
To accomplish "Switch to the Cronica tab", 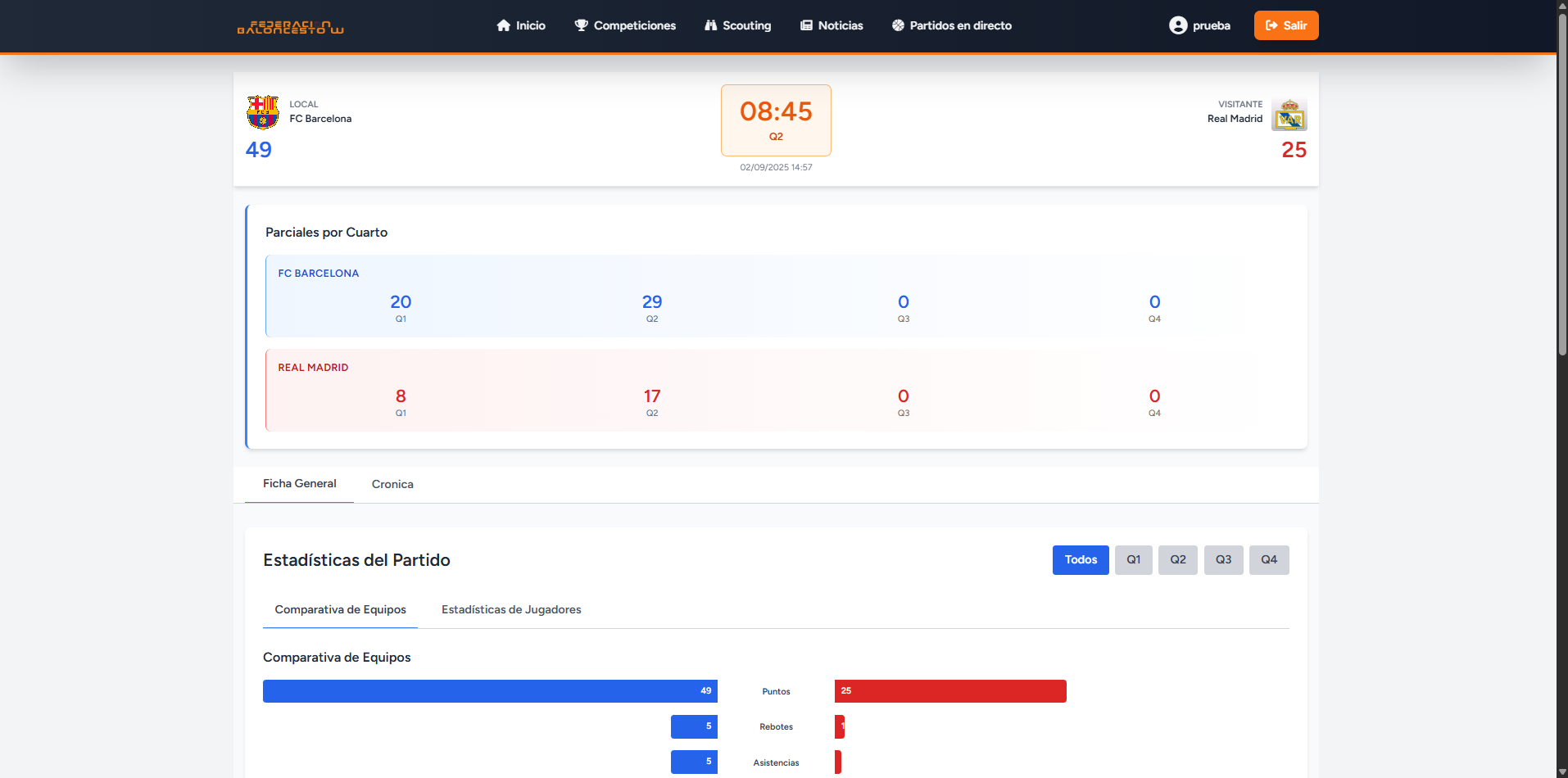I will [392, 484].
